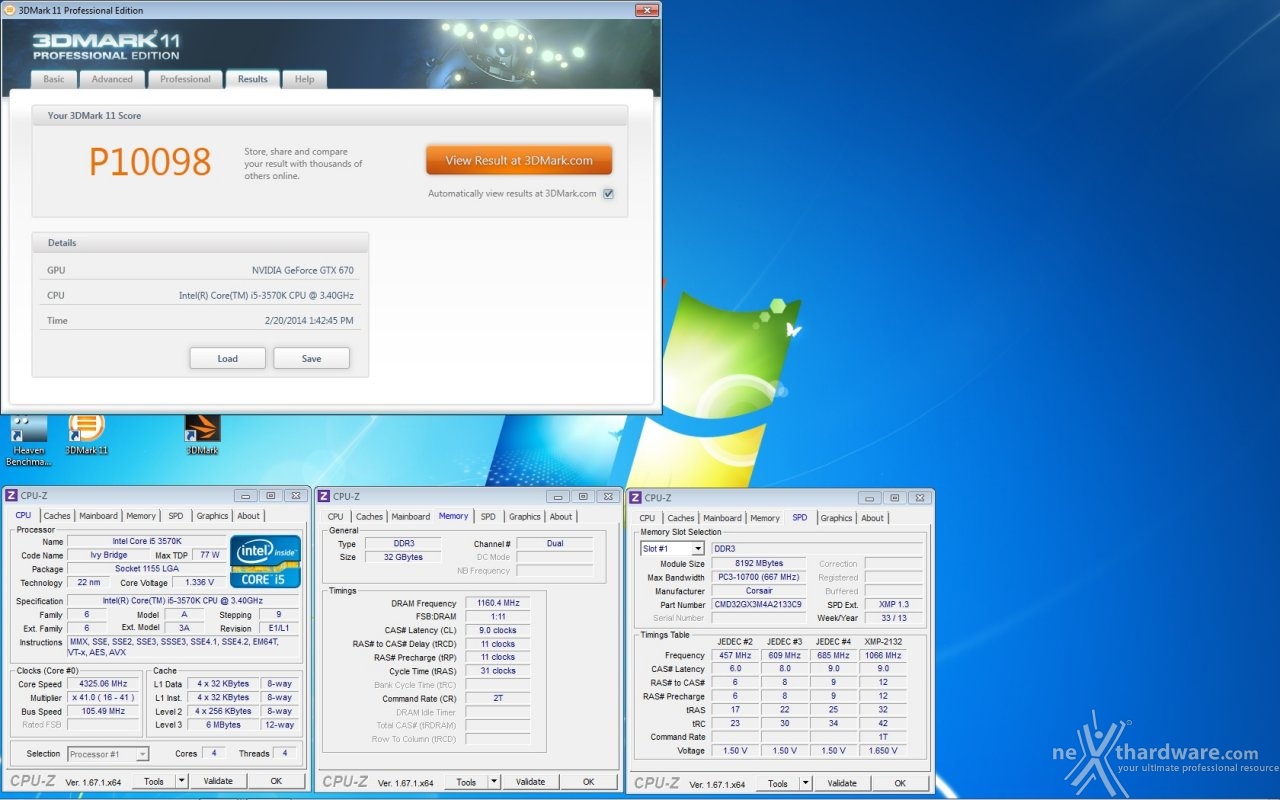
Task: Click the Z title icon of the CPU-Z Memory window
Action: (325, 496)
